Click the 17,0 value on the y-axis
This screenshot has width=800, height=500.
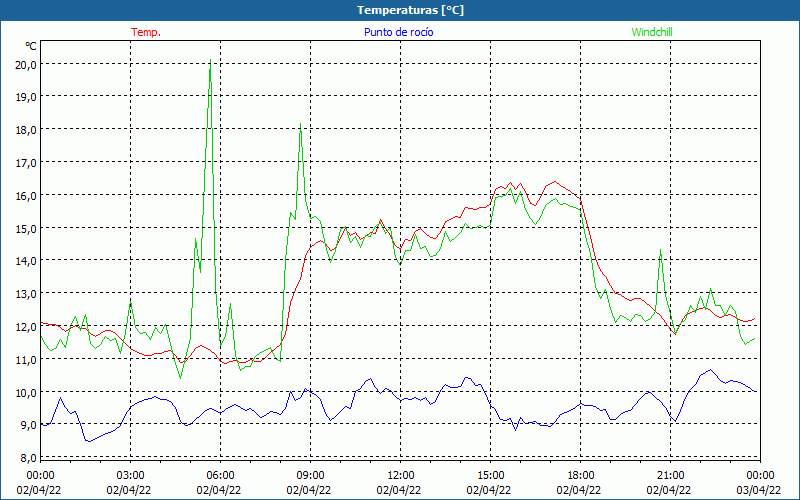coord(27,163)
